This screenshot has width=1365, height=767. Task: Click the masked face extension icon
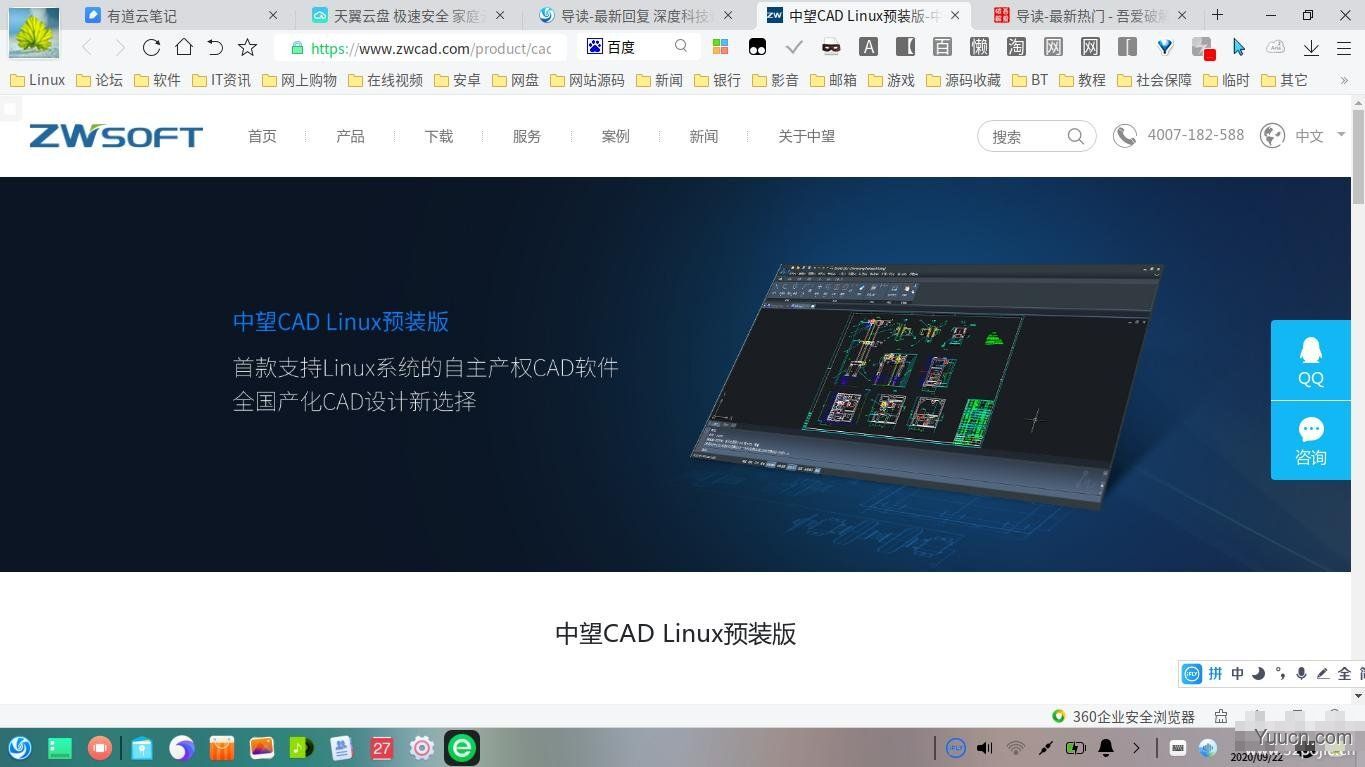point(831,47)
